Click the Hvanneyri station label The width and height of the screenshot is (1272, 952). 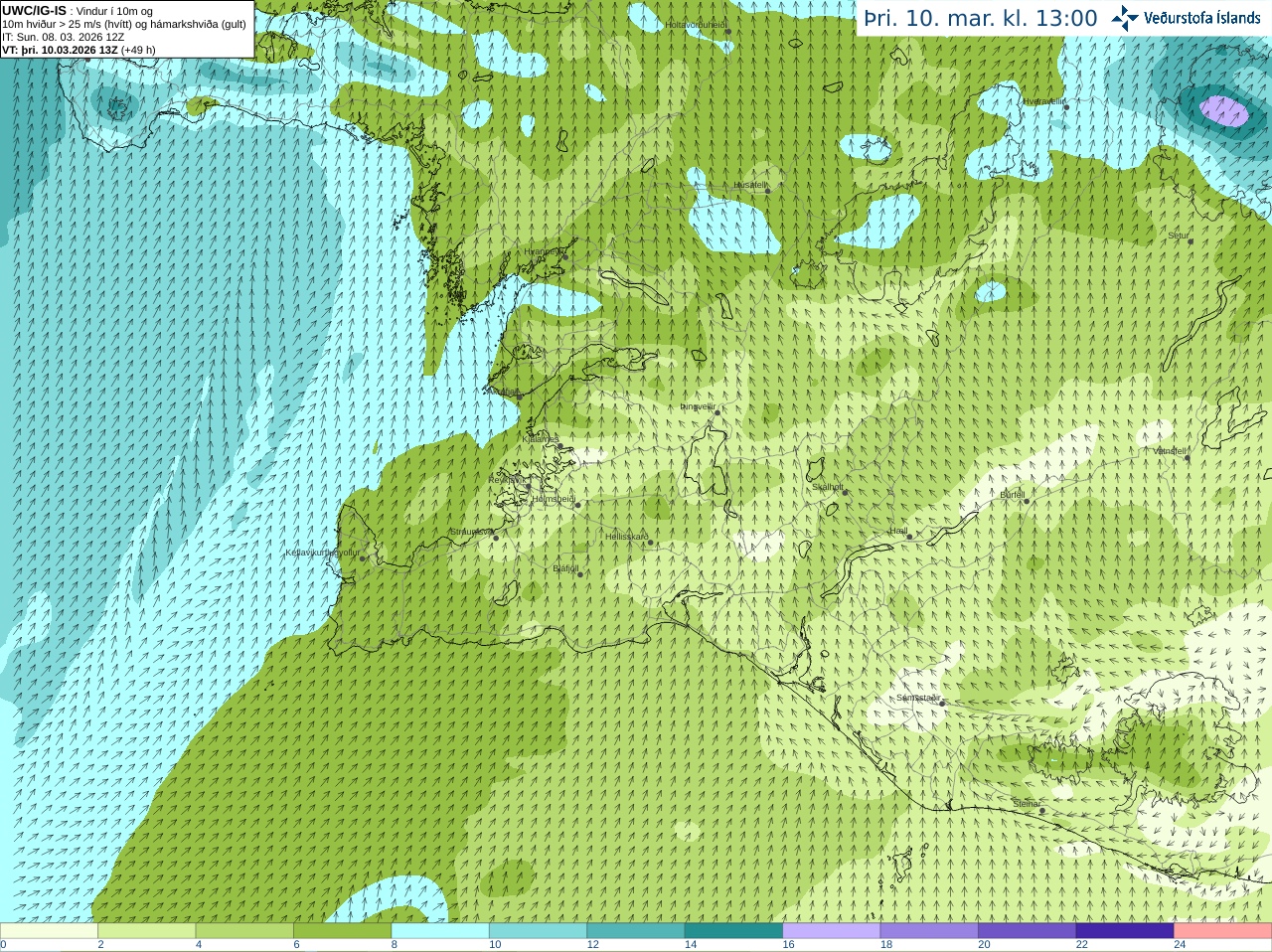[543, 252]
